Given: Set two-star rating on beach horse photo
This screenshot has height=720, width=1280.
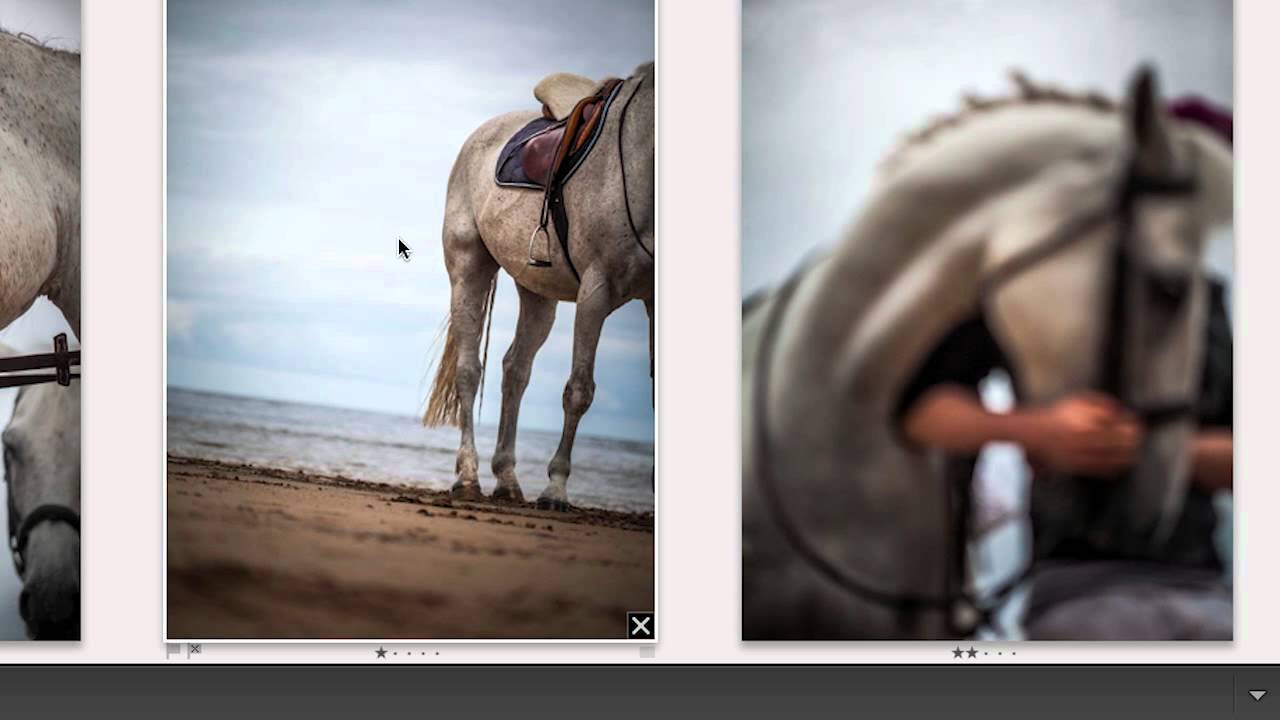Looking at the screenshot, I should (395, 653).
